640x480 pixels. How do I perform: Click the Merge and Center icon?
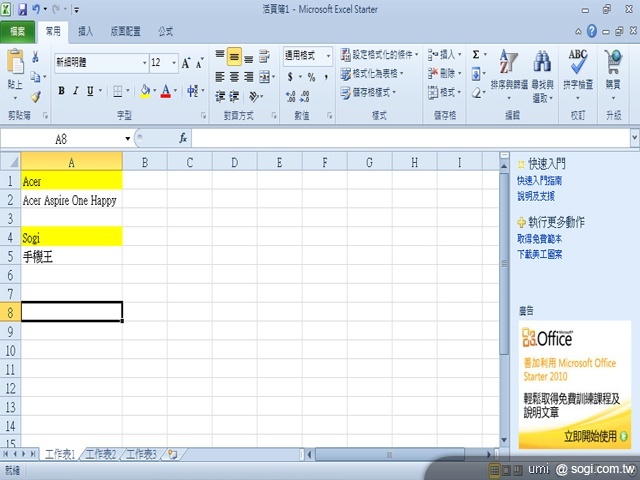pos(264,77)
